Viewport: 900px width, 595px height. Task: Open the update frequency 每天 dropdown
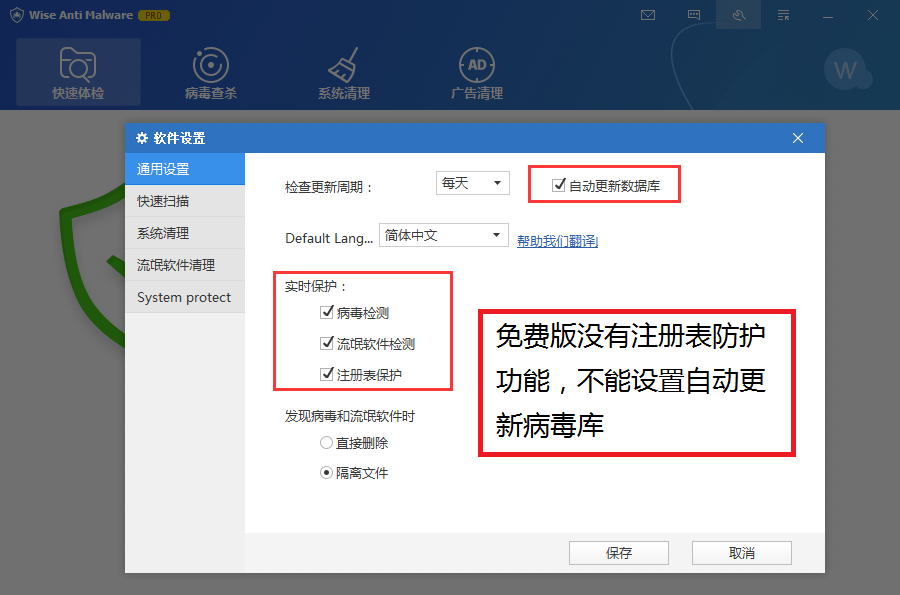click(x=472, y=182)
